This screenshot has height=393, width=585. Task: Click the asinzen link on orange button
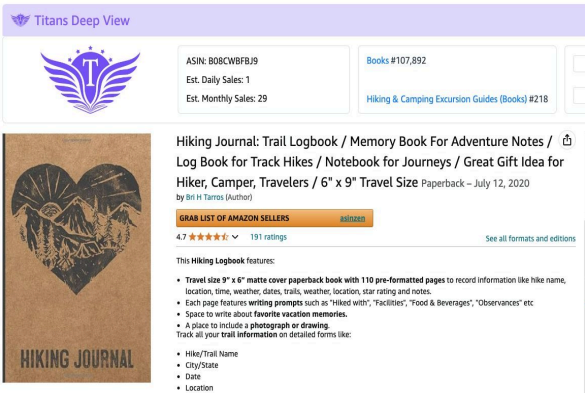(352, 218)
